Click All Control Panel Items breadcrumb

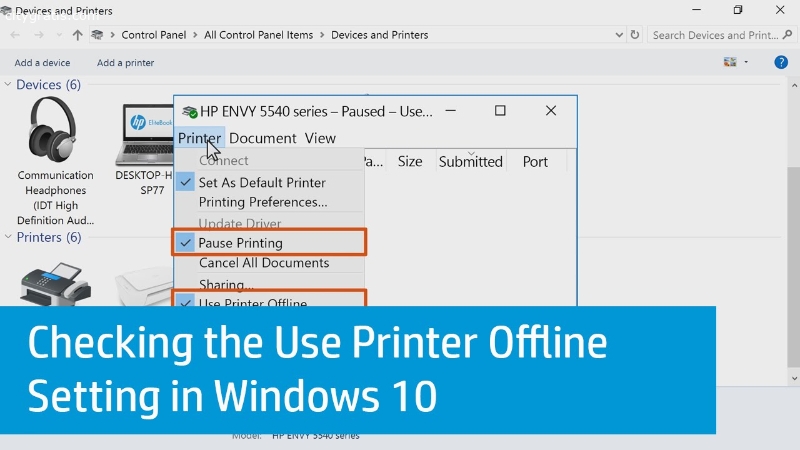[x=259, y=35]
